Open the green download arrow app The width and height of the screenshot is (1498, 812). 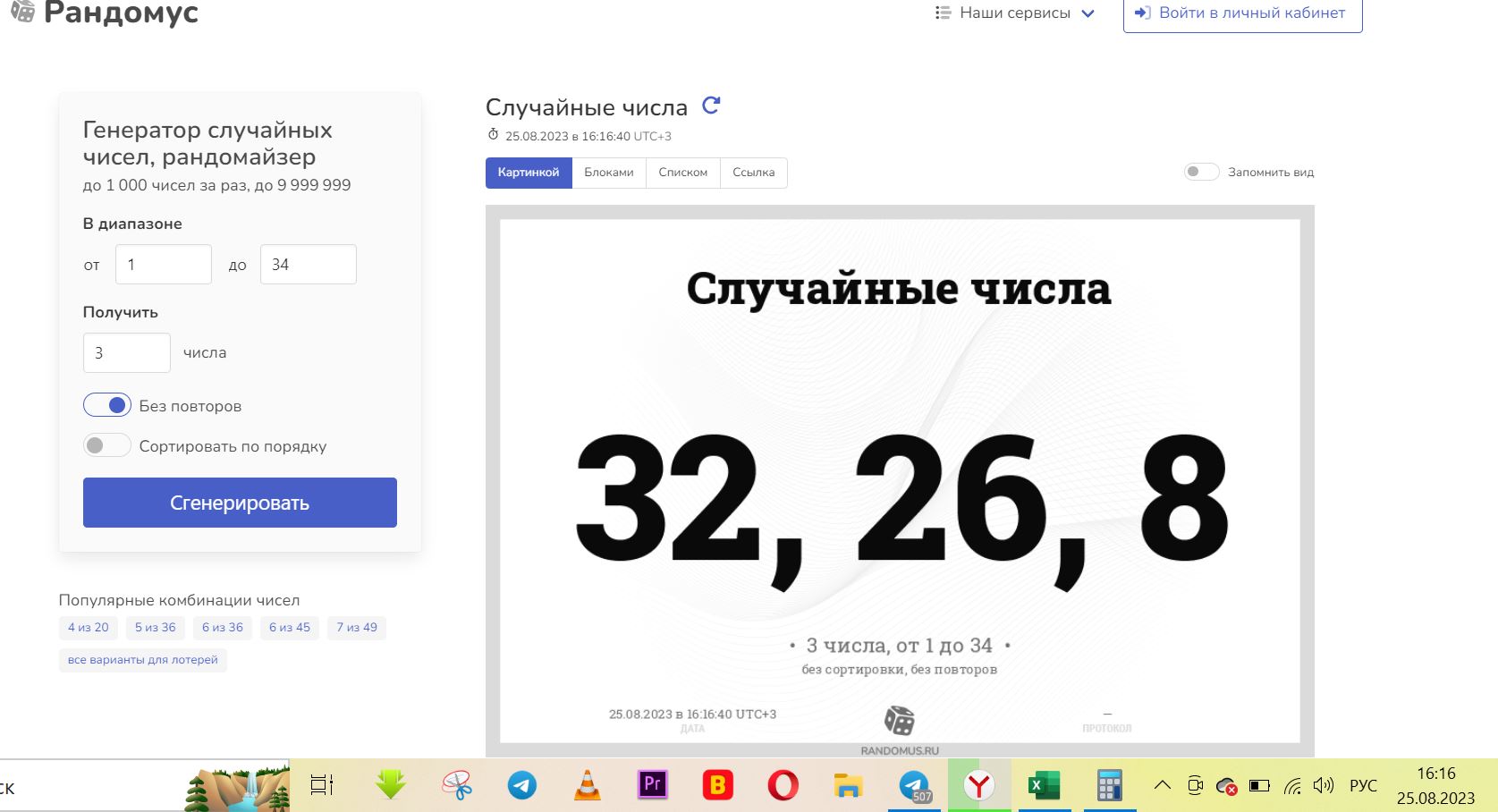coord(390,785)
